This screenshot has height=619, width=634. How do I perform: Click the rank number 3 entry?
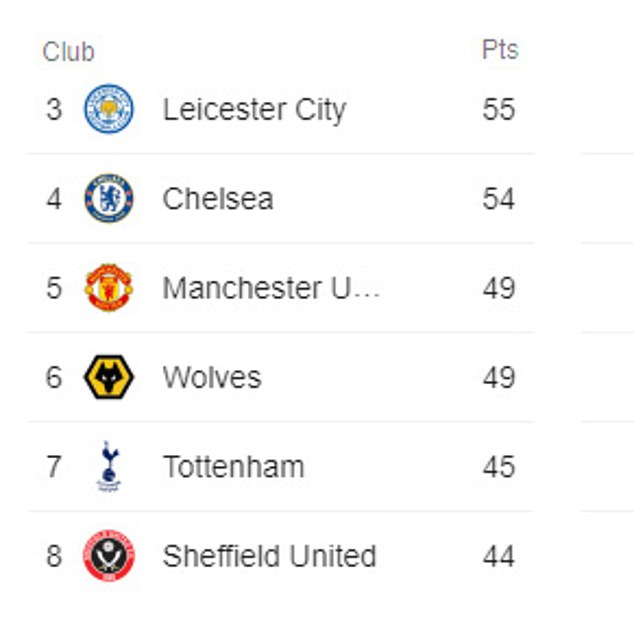coord(54,109)
